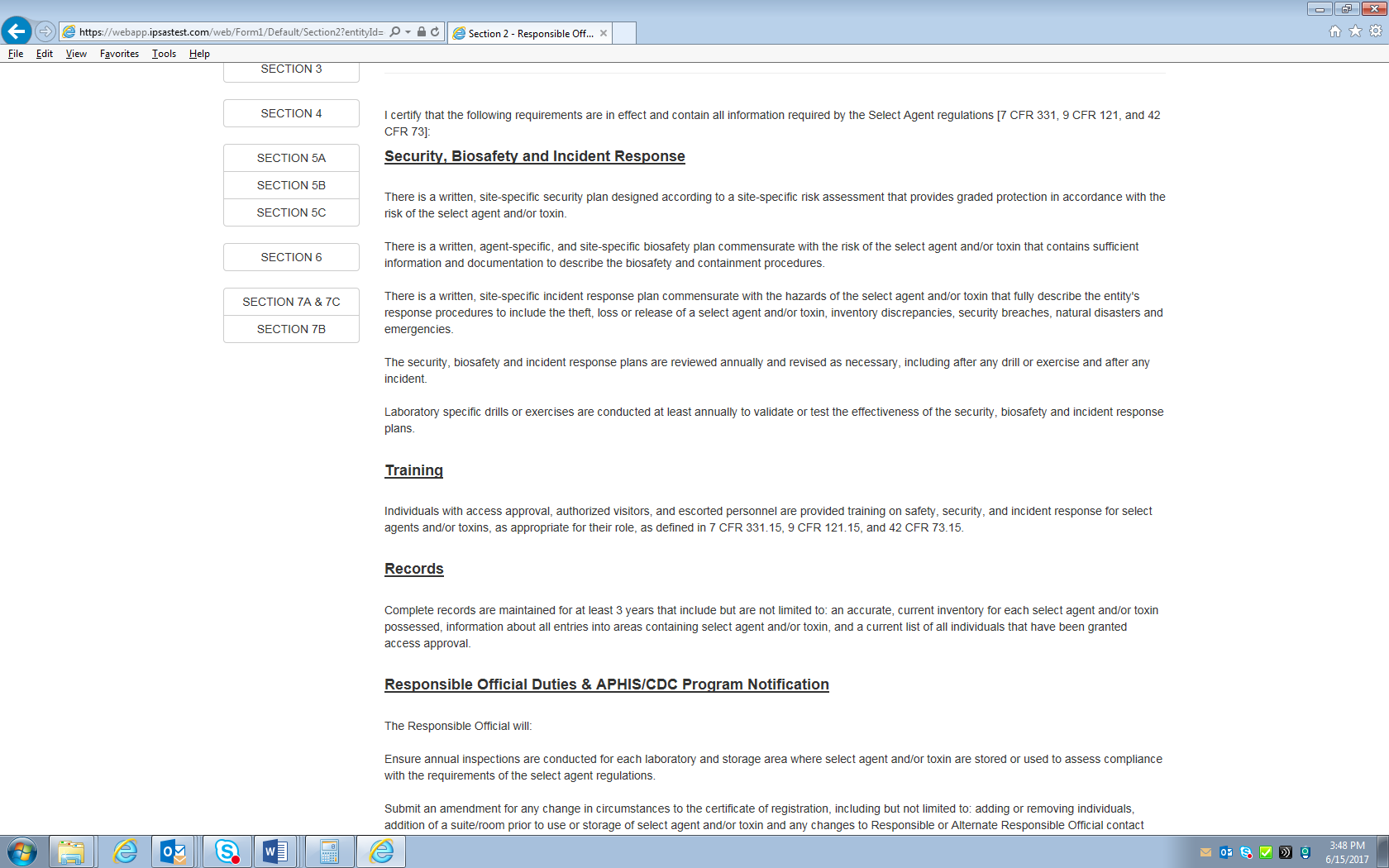Open a new blank tab

[x=624, y=33]
